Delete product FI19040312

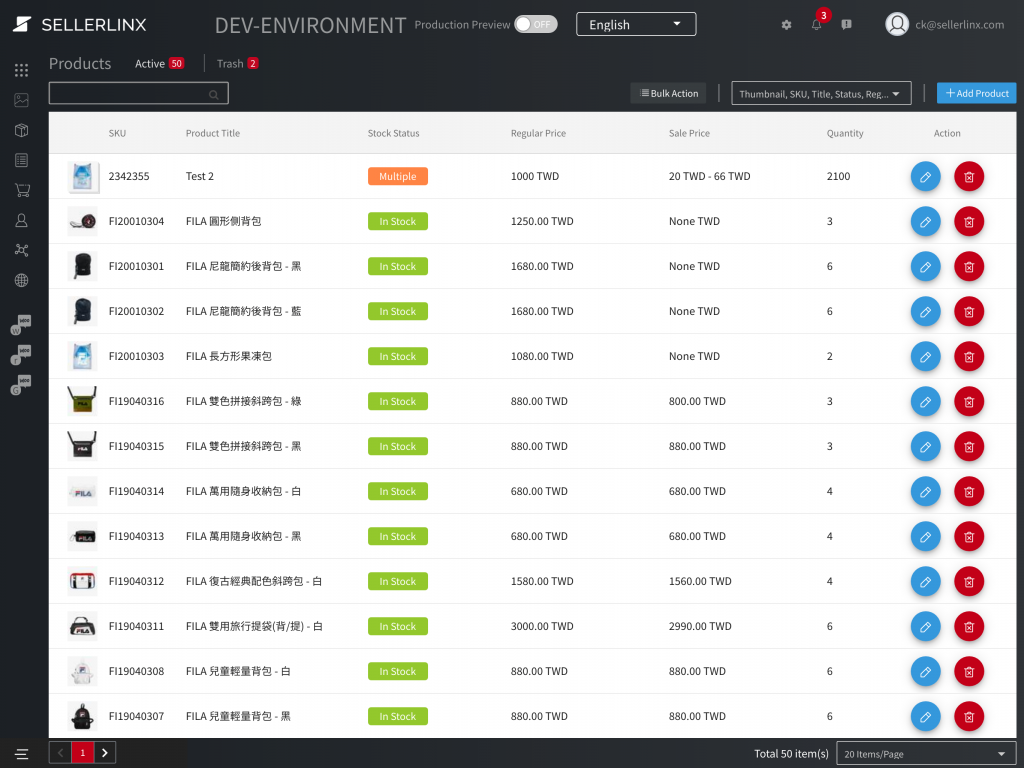click(969, 581)
